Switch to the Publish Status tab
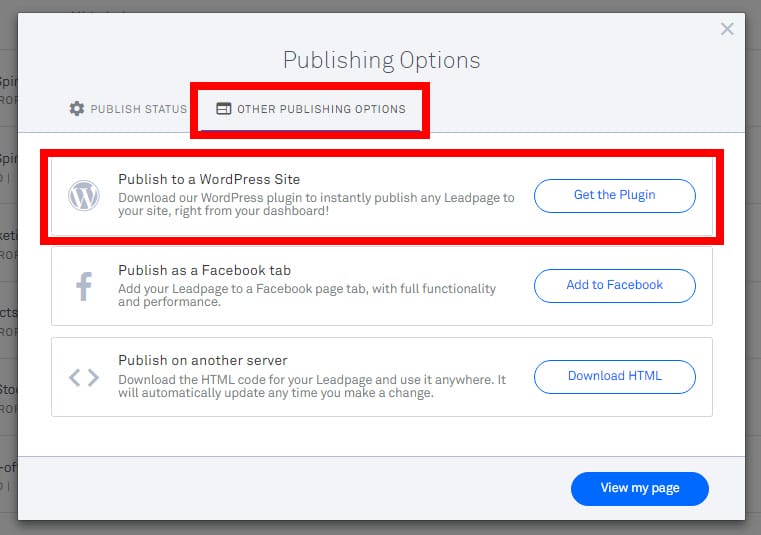The width and height of the screenshot is (761, 535). [x=138, y=109]
